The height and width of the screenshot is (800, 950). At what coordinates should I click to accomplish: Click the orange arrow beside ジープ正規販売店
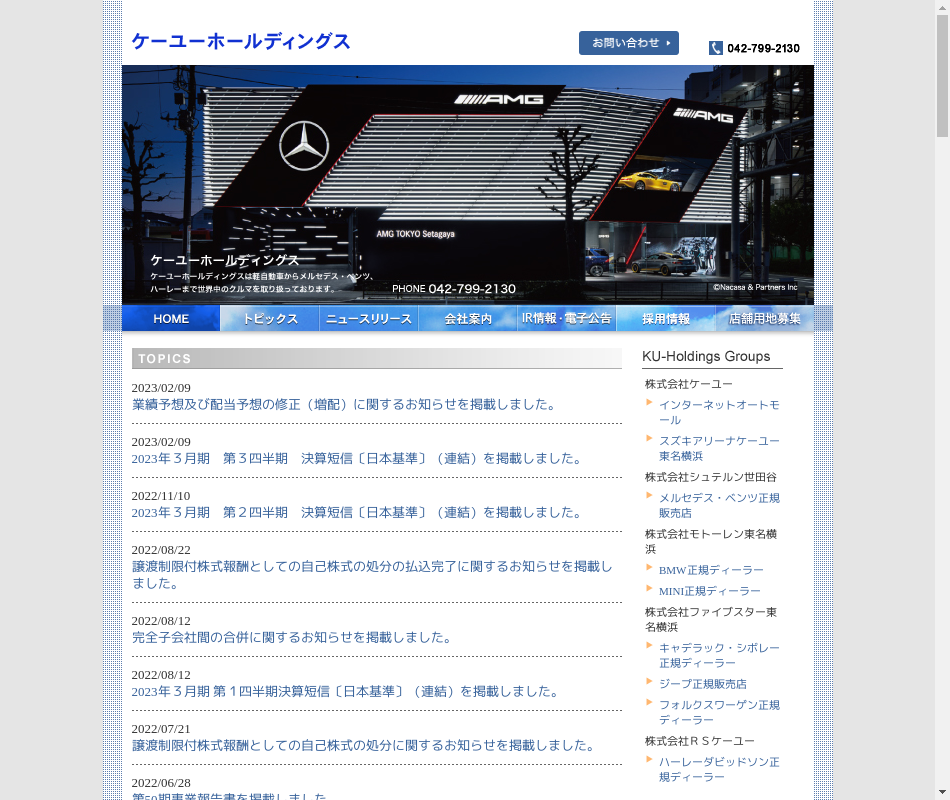[649, 682]
